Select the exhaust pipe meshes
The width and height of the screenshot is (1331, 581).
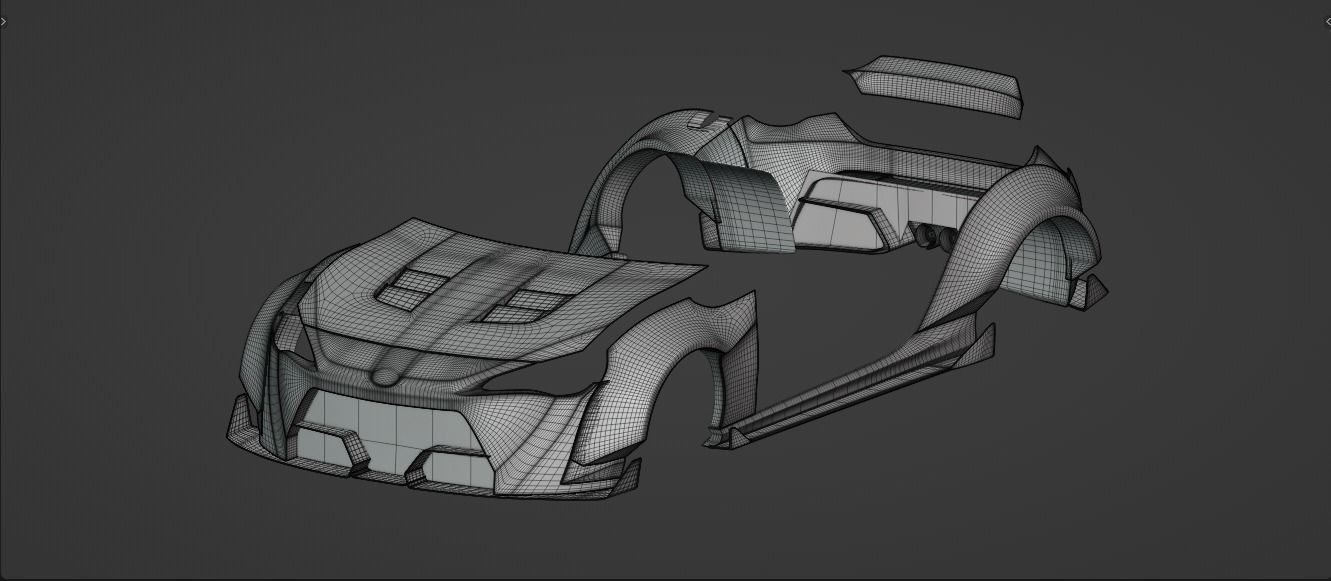[x=930, y=232]
